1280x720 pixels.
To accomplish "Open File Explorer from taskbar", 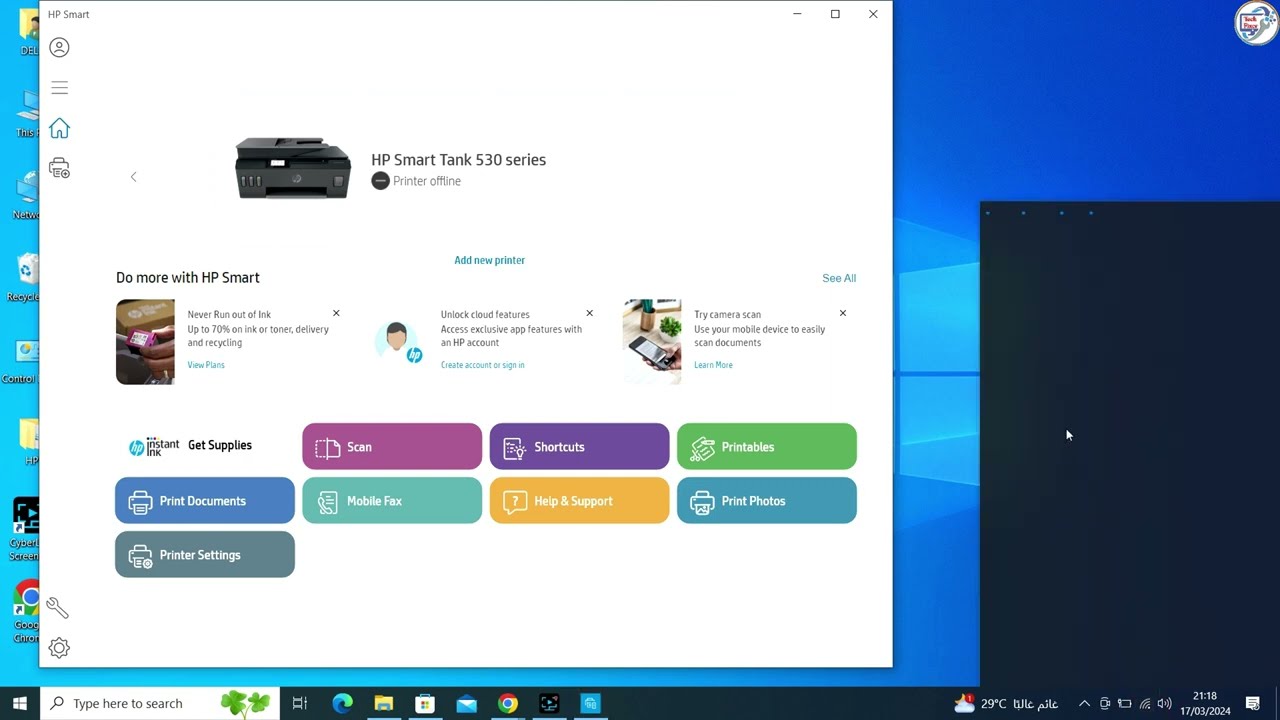I will 384,703.
